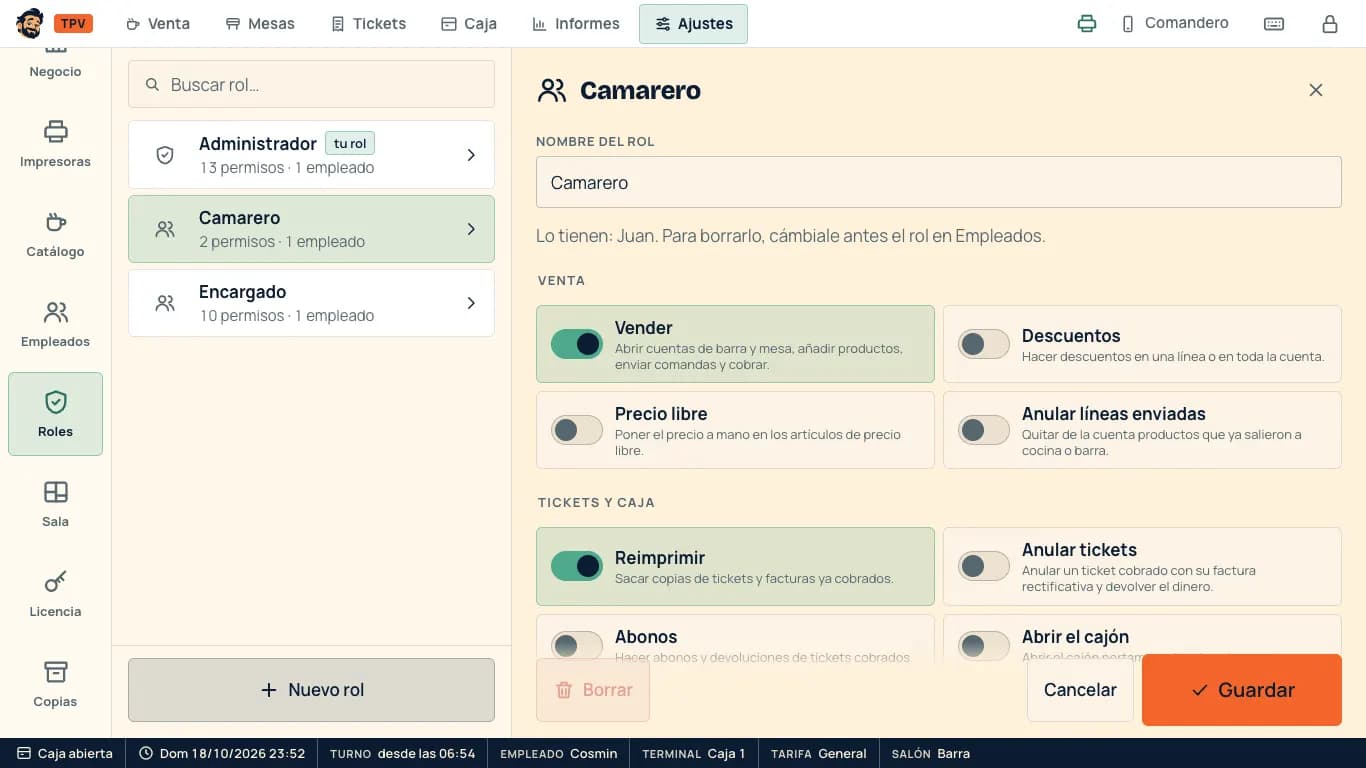Screen dimensions: 1366x768
Task: Create a new role with Nuevo rol
Action: [x=311, y=690]
